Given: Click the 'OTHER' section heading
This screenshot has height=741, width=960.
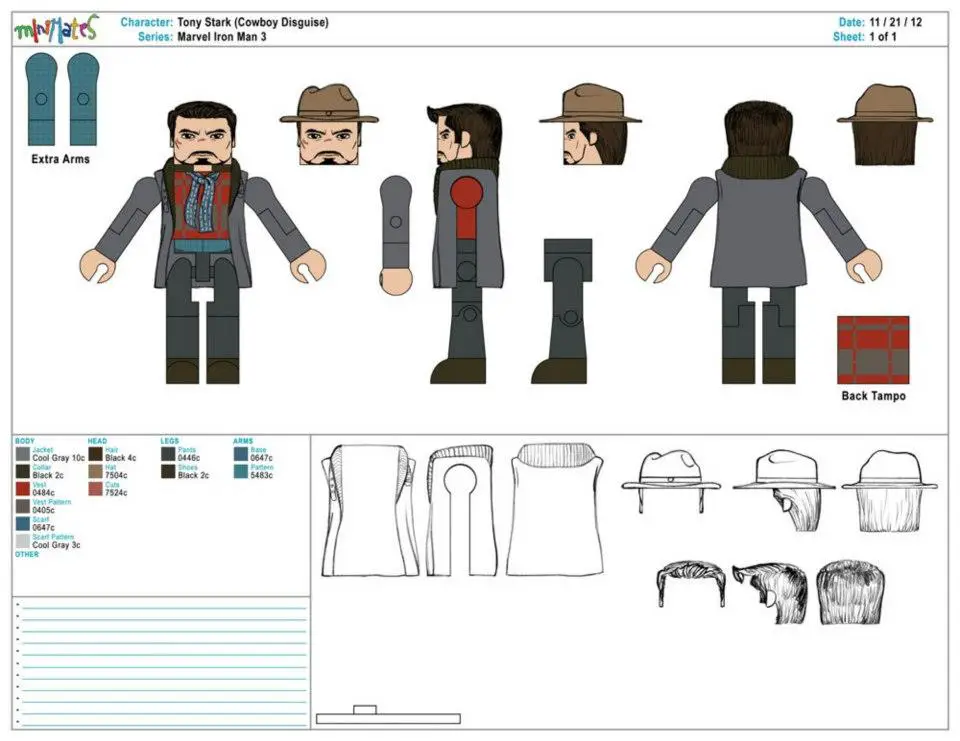Looking at the screenshot, I should 27,554.
